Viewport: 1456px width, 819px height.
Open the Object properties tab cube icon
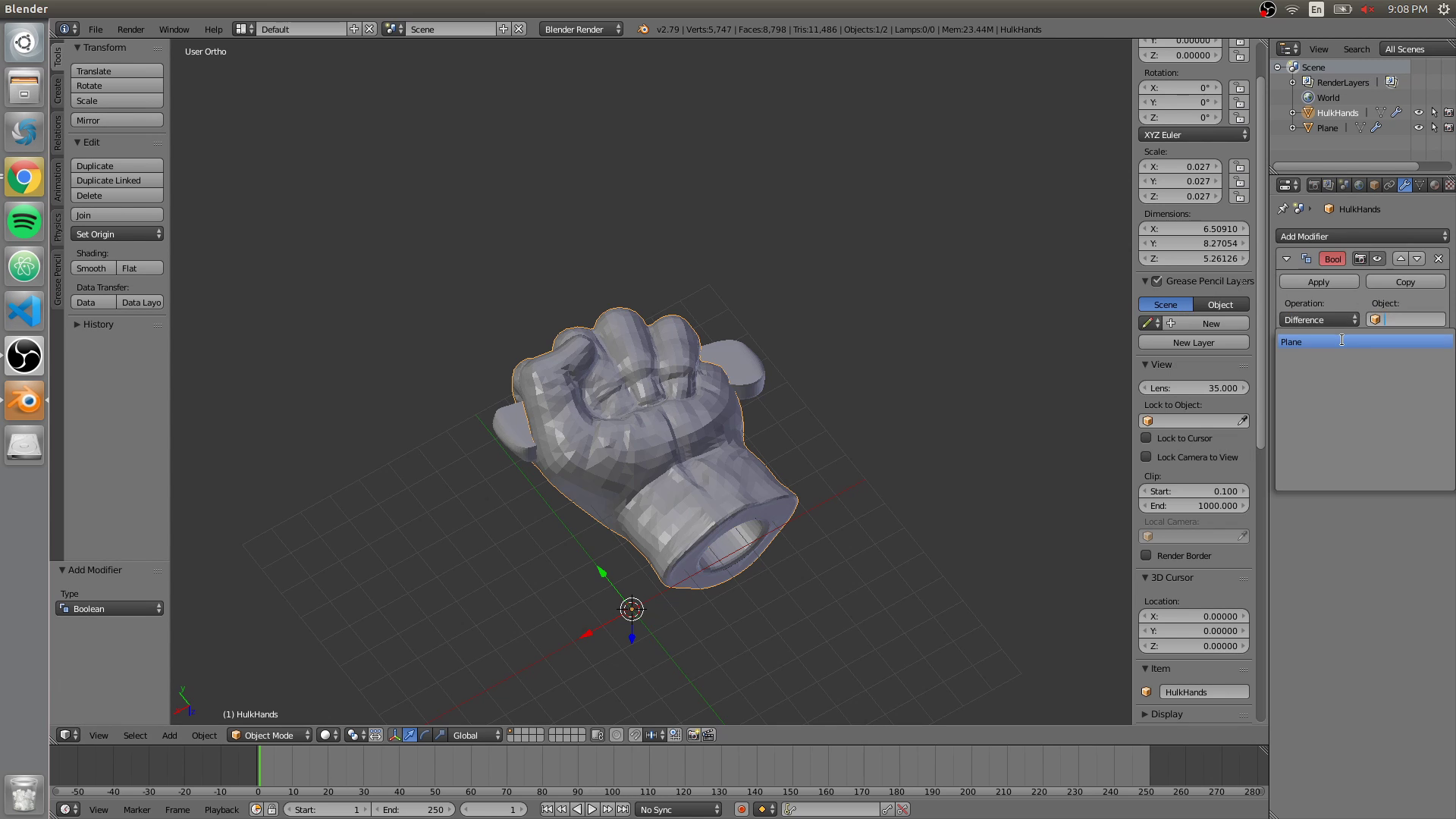(x=1374, y=185)
